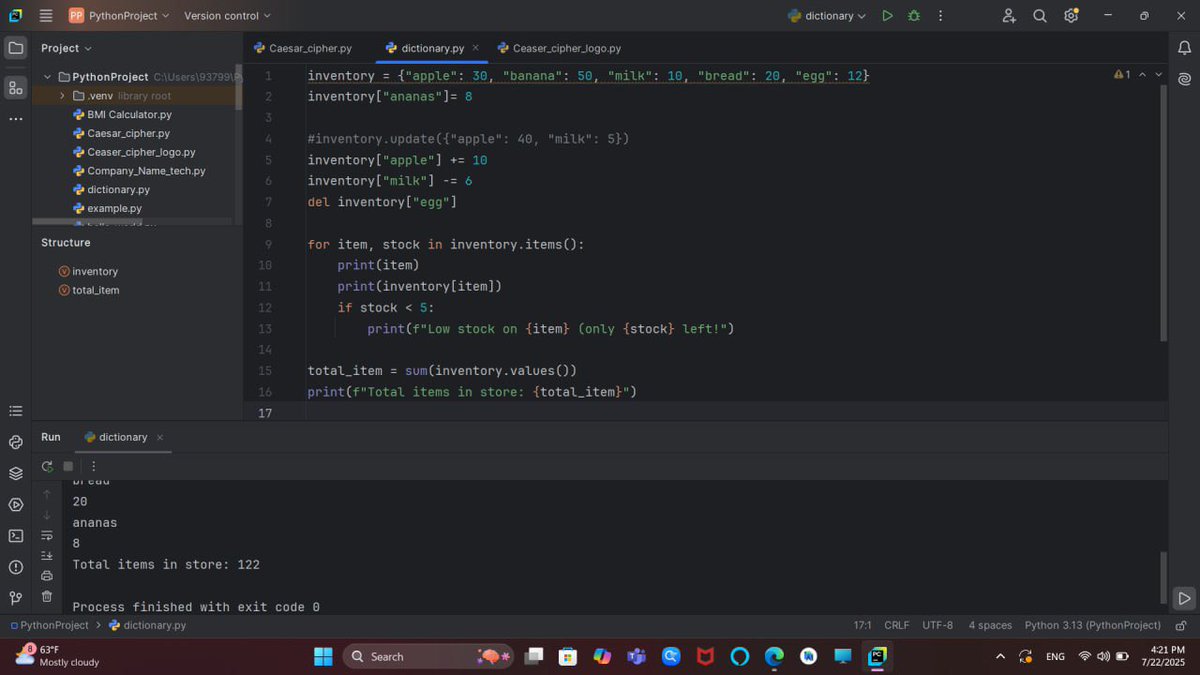Open BMI Calculator.py in the project tree
The height and width of the screenshot is (675, 1200).
click(x=123, y=115)
